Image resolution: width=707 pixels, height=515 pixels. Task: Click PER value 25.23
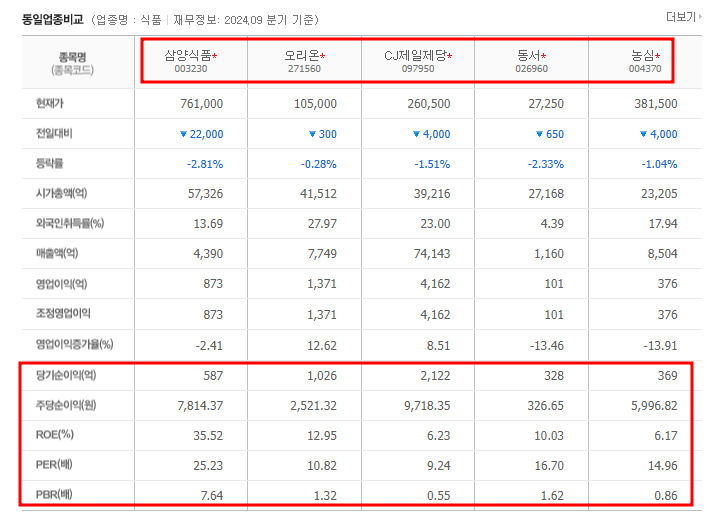coord(208,465)
